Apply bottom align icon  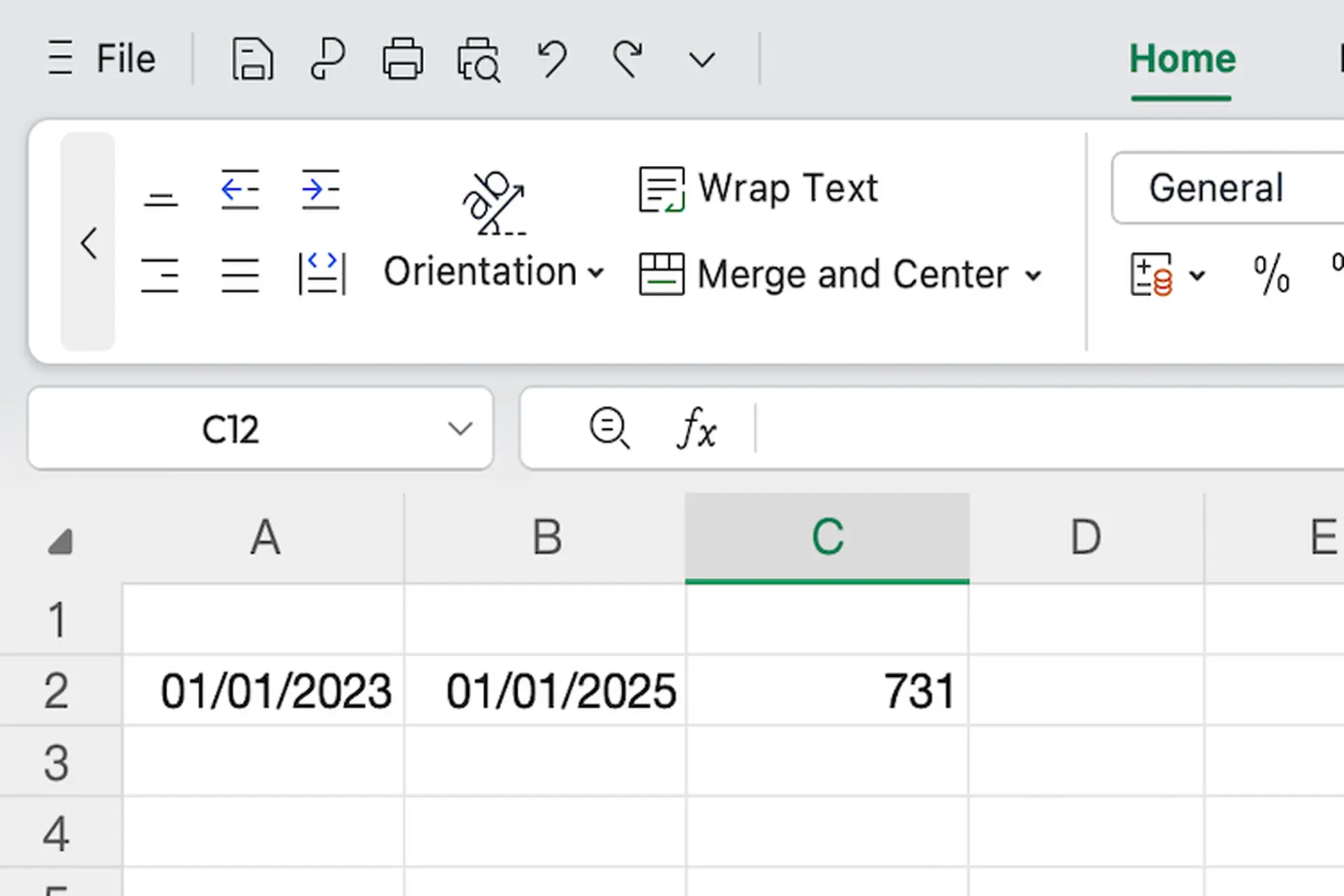[x=161, y=200]
